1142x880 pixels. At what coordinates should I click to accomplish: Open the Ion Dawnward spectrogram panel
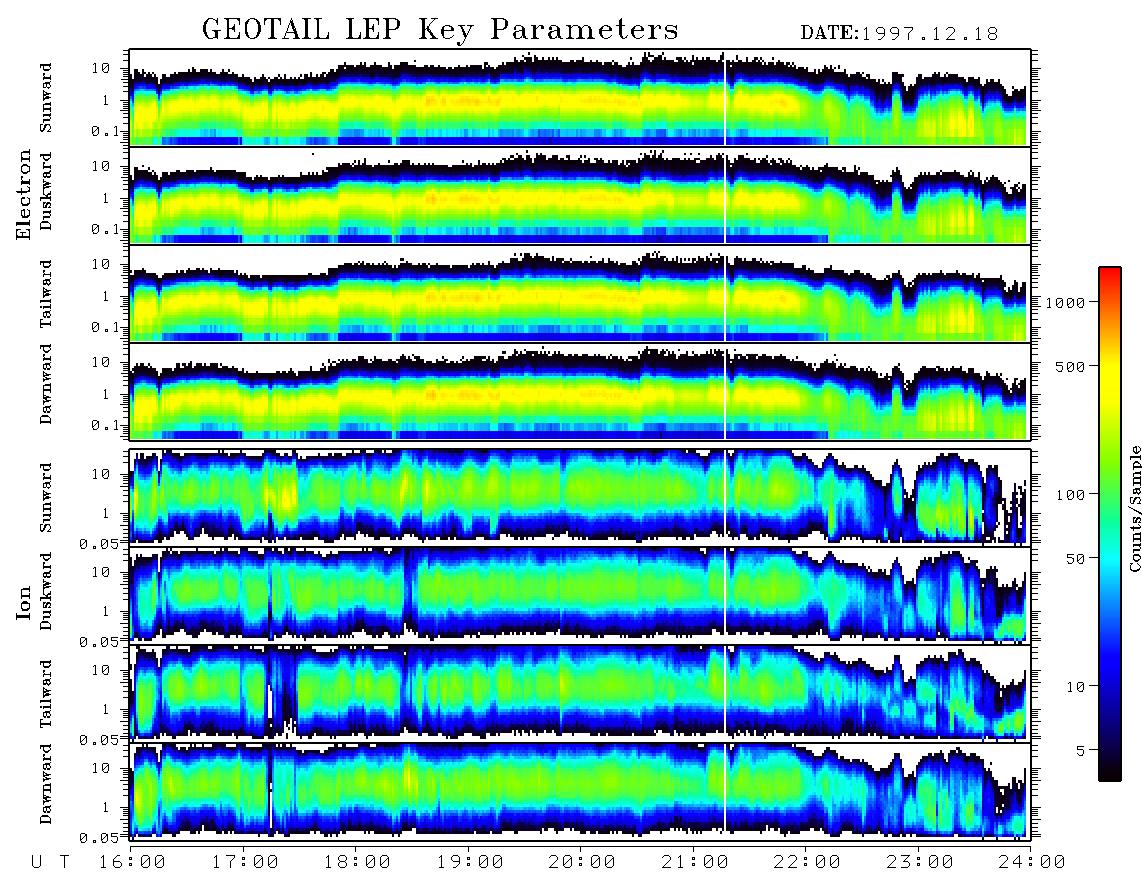point(580,790)
